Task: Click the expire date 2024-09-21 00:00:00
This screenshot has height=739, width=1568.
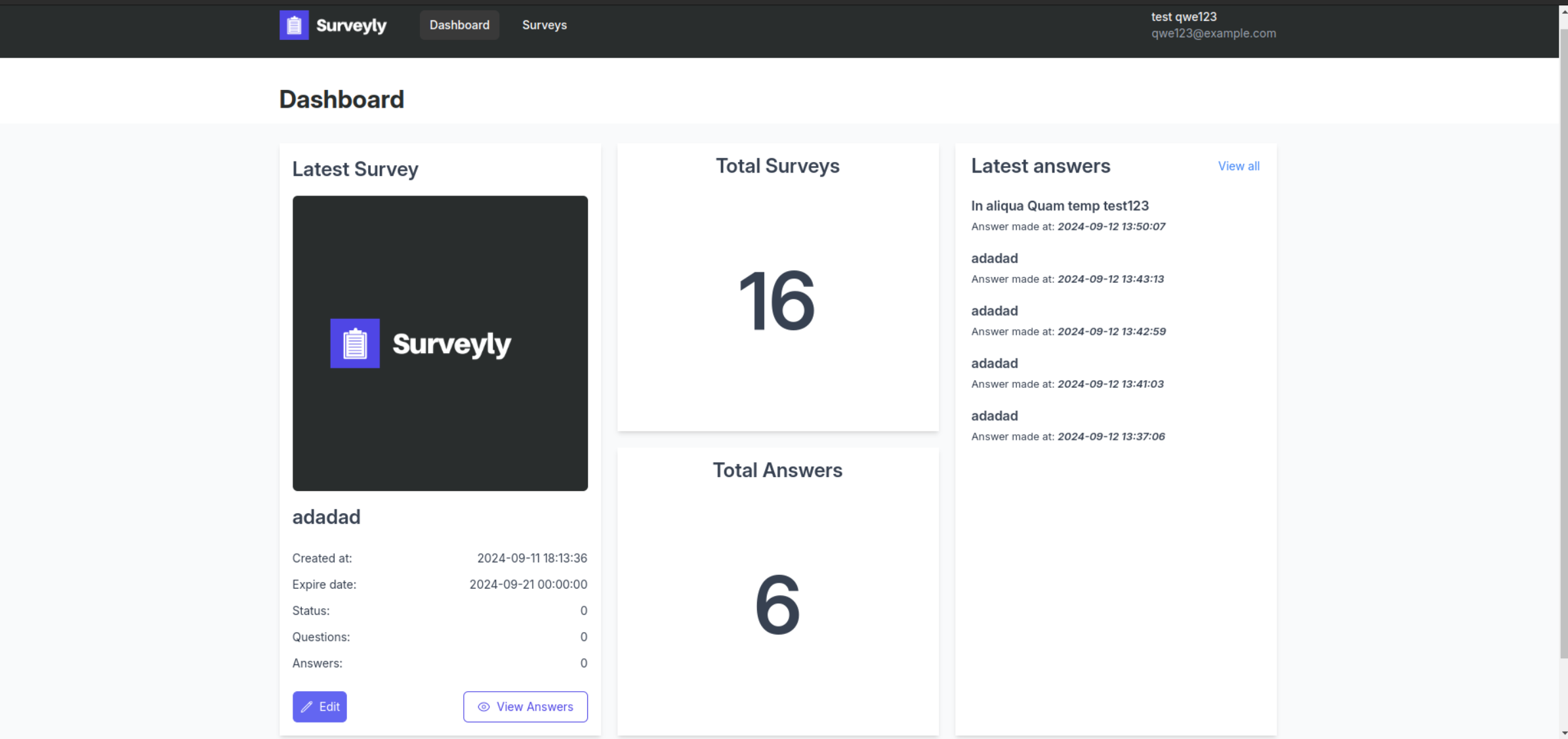Action: coord(528,584)
